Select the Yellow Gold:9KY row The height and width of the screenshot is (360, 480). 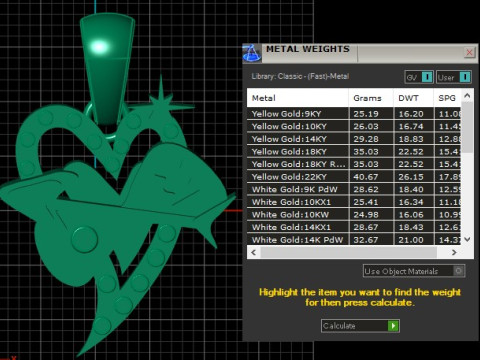point(354,114)
